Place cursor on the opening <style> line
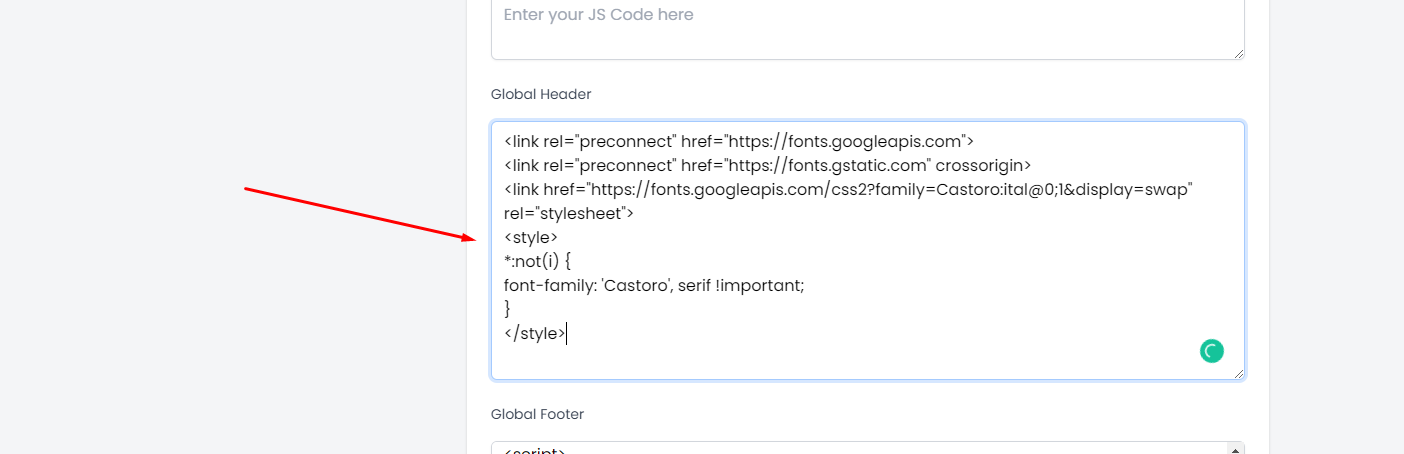Image resolution: width=1404 pixels, height=454 pixels. pos(531,237)
